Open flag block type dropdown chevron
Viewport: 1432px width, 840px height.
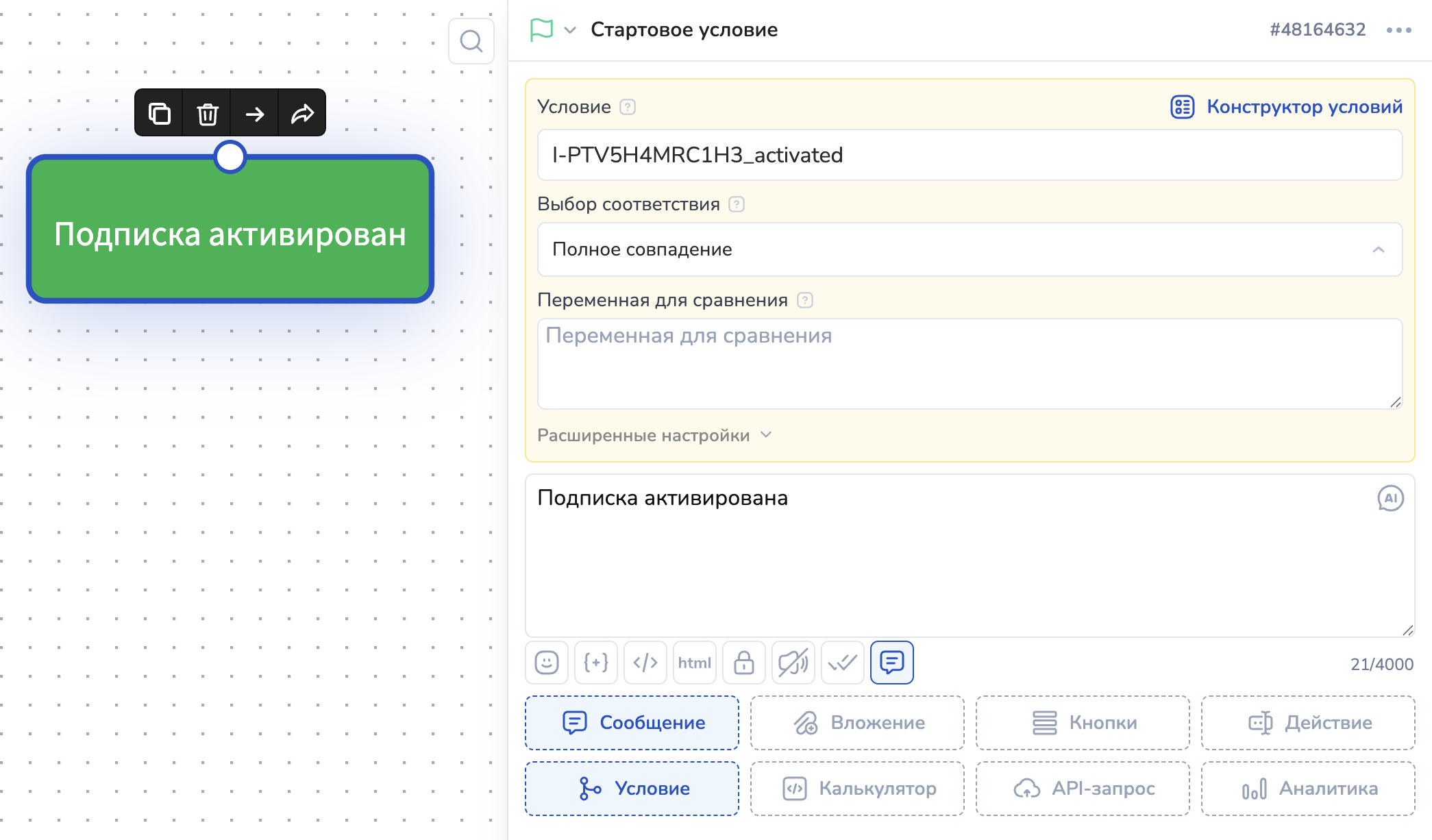569,30
